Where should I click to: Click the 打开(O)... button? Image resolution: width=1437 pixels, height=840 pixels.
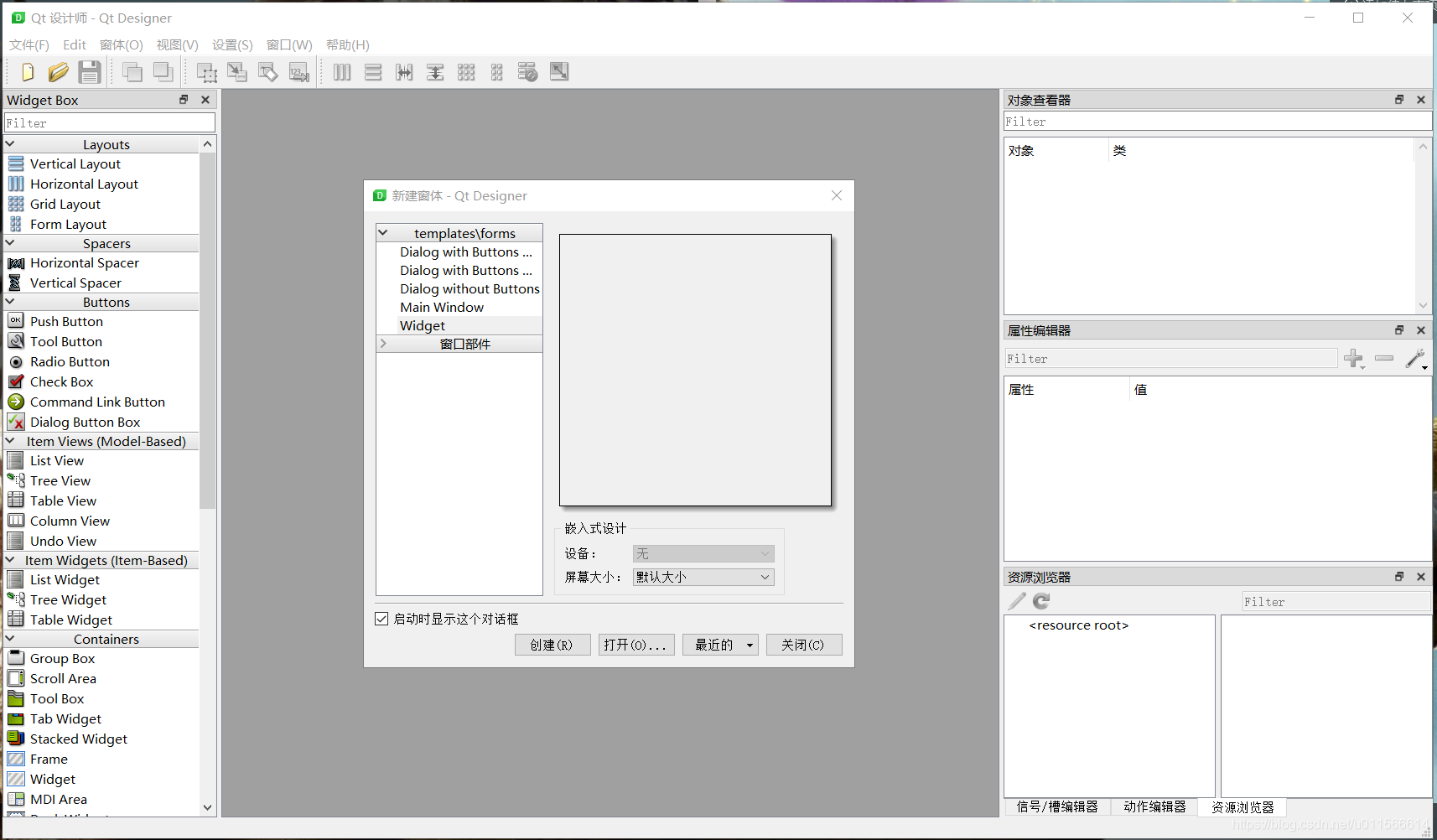coord(636,645)
